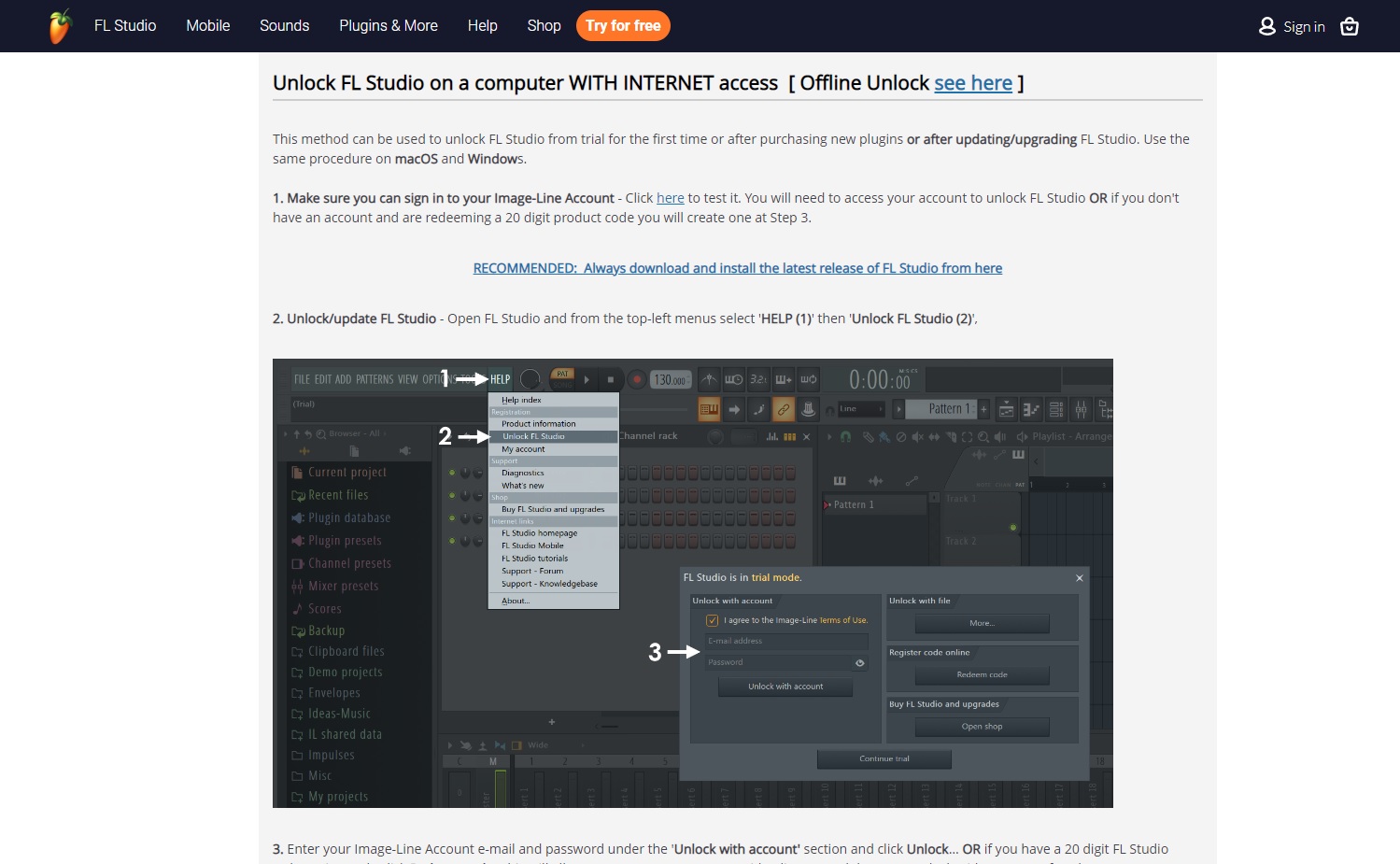Click the highlighted link chain icon
The height and width of the screenshot is (864, 1400).
pos(784,409)
